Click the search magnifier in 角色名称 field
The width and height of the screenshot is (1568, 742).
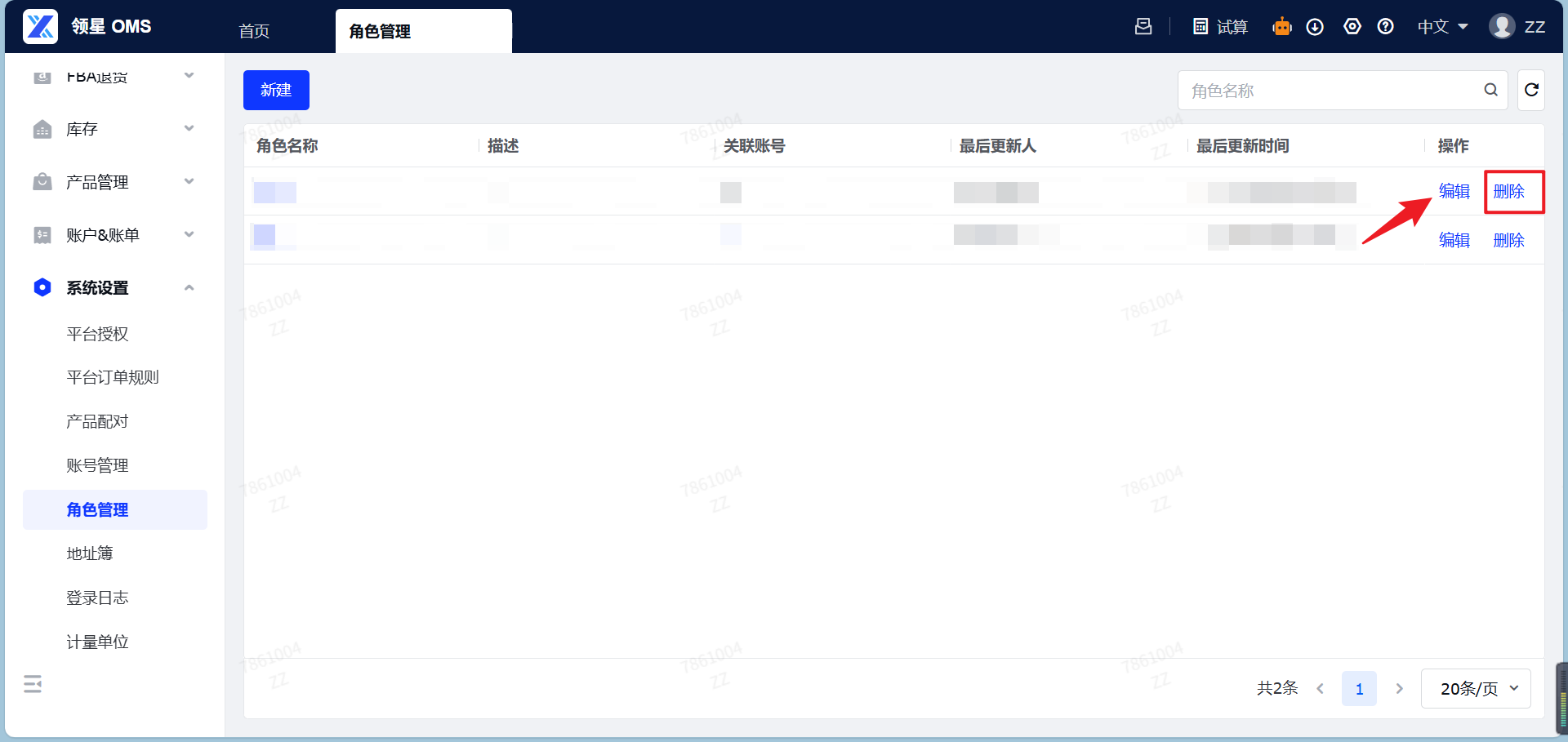[1490, 90]
